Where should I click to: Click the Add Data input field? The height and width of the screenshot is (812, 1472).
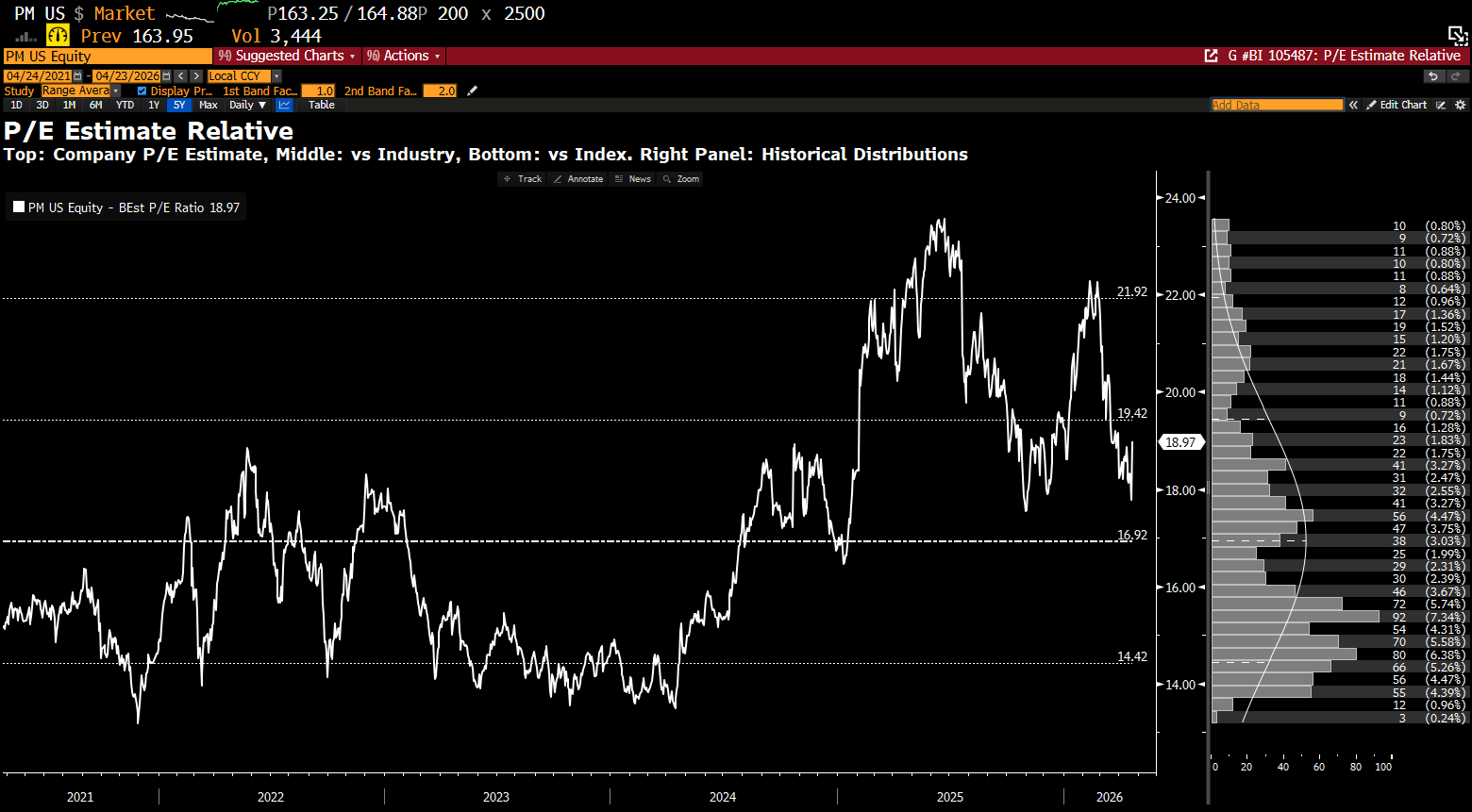(x=1277, y=106)
